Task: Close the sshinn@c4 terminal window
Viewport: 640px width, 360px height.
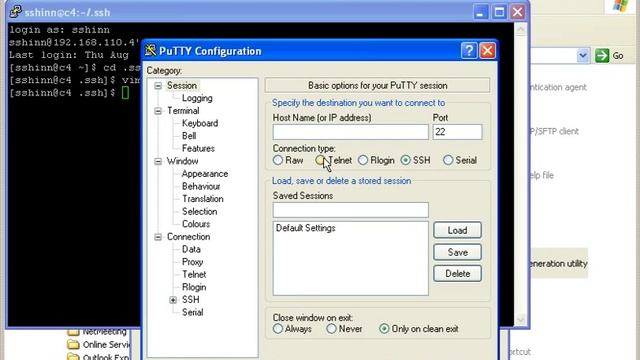Action: (518, 12)
